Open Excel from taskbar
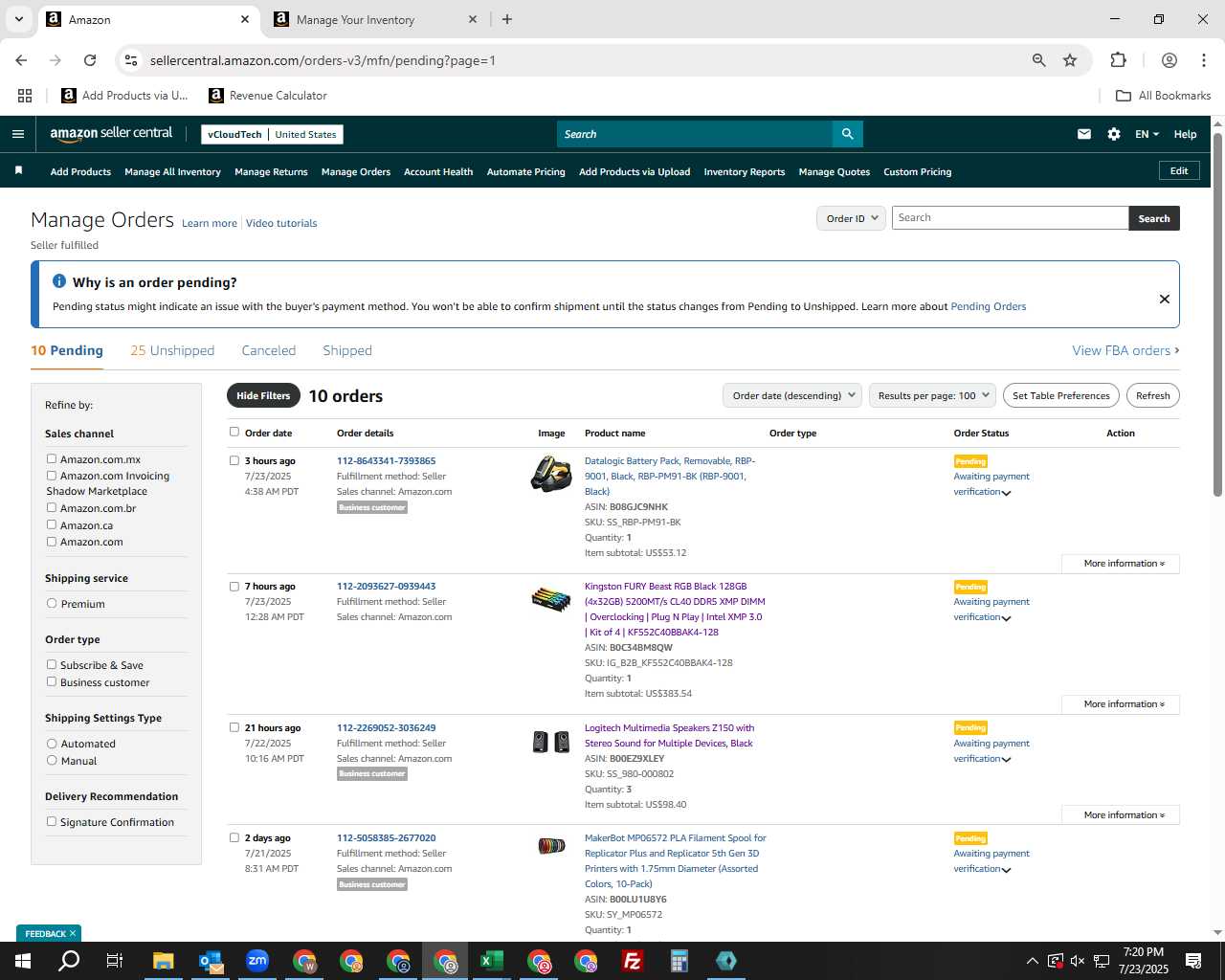The image size is (1225, 980). pos(492,961)
